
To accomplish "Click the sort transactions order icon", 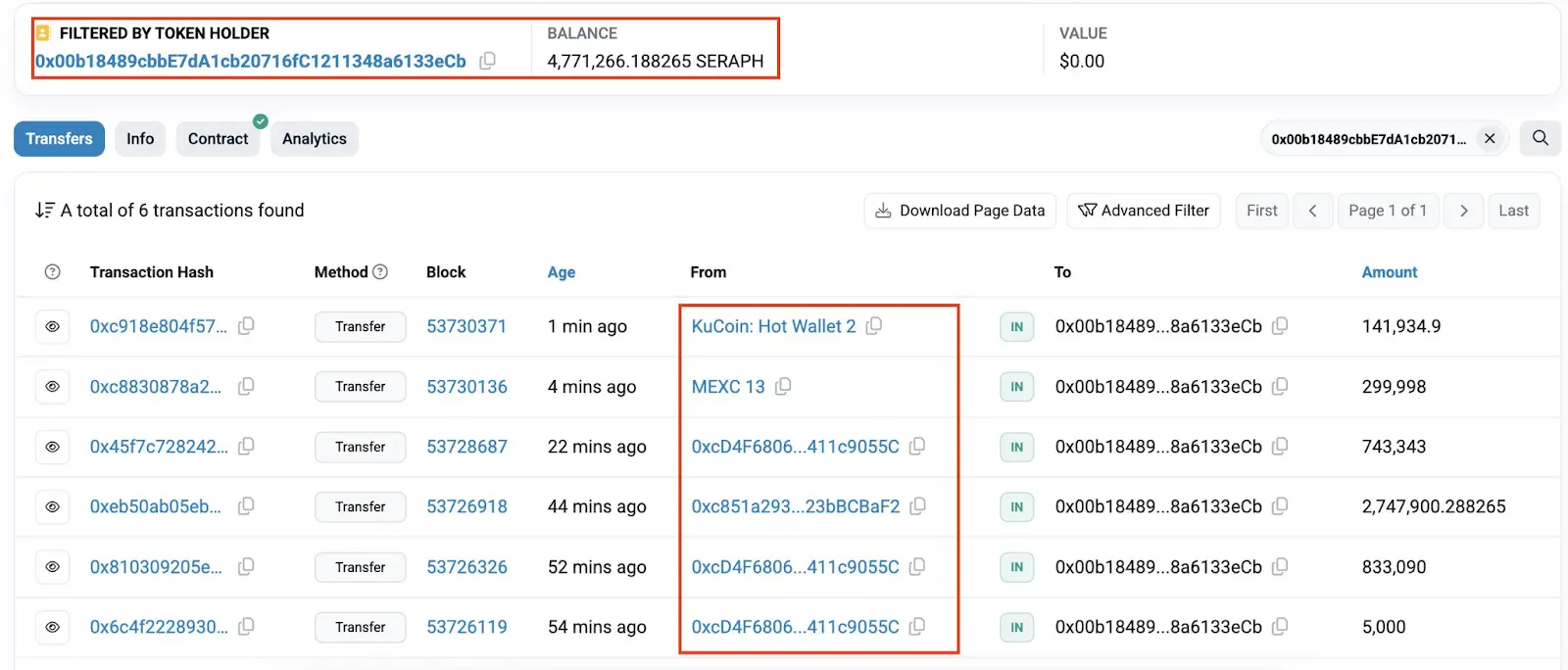I will pos(44,211).
